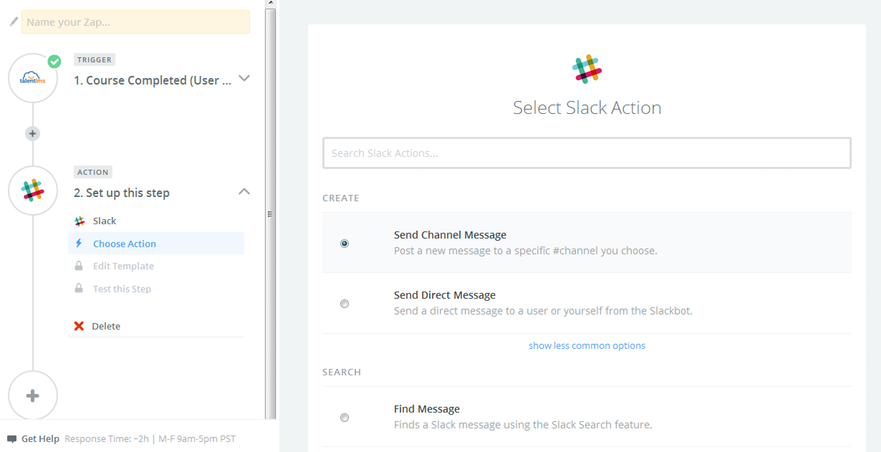This screenshot has width=881, height=452.
Task: Click the red X delete icon
Action: pyautogui.click(x=79, y=326)
